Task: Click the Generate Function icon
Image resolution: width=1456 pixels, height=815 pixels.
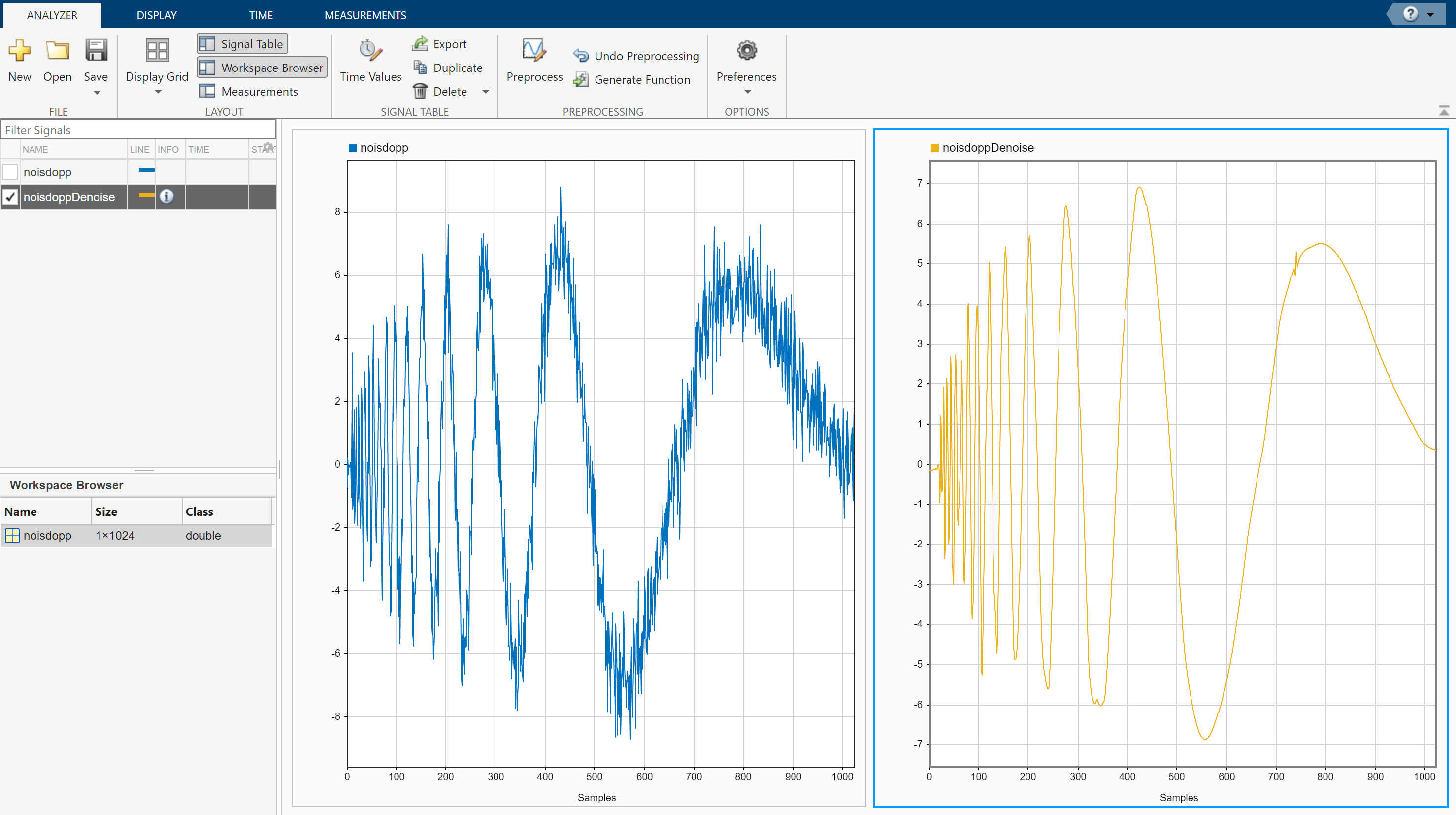Action: (x=580, y=80)
